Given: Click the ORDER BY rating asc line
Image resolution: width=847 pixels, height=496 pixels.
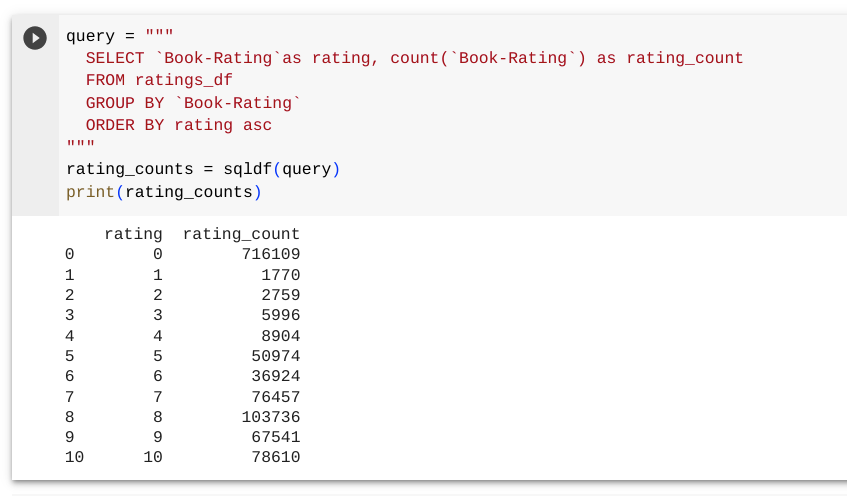Looking at the screenshot, I should coord(178,126).
